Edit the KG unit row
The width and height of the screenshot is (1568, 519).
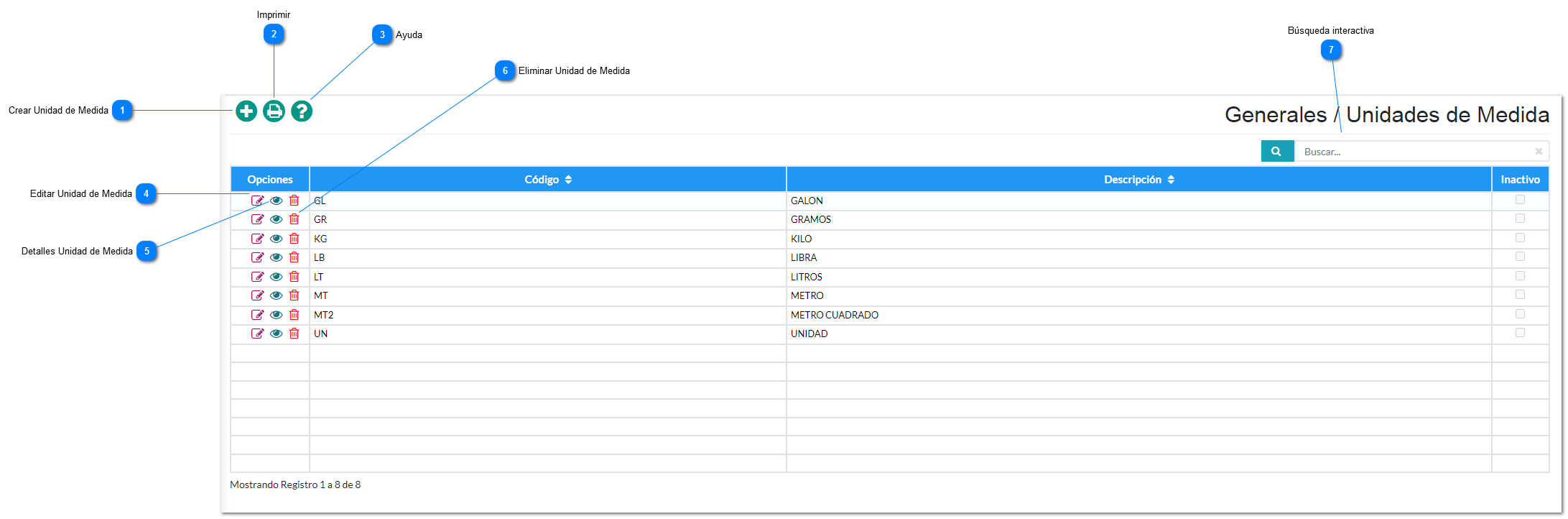pyautogui.click(x=257, y=239)
